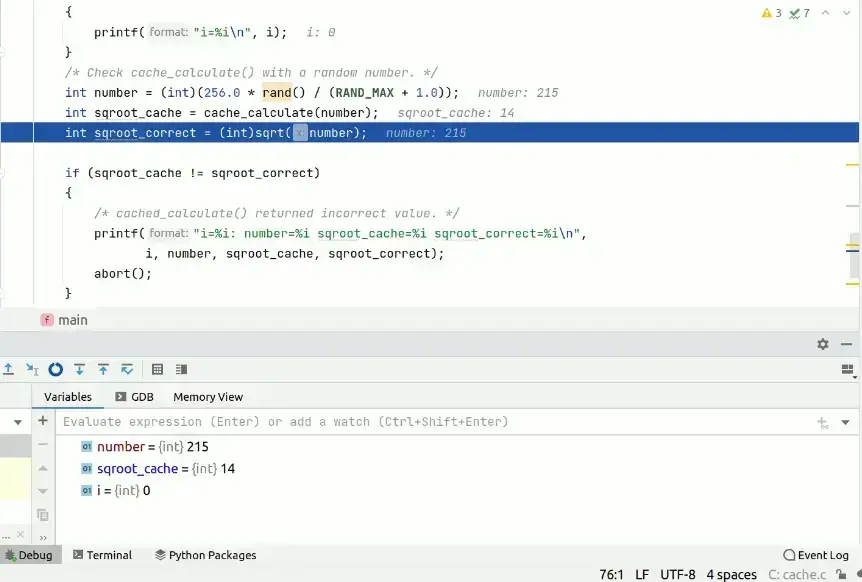Move the watch up with arrow icon
The width and height of the screenshot is (862, 582).
(x=43, y=468)
